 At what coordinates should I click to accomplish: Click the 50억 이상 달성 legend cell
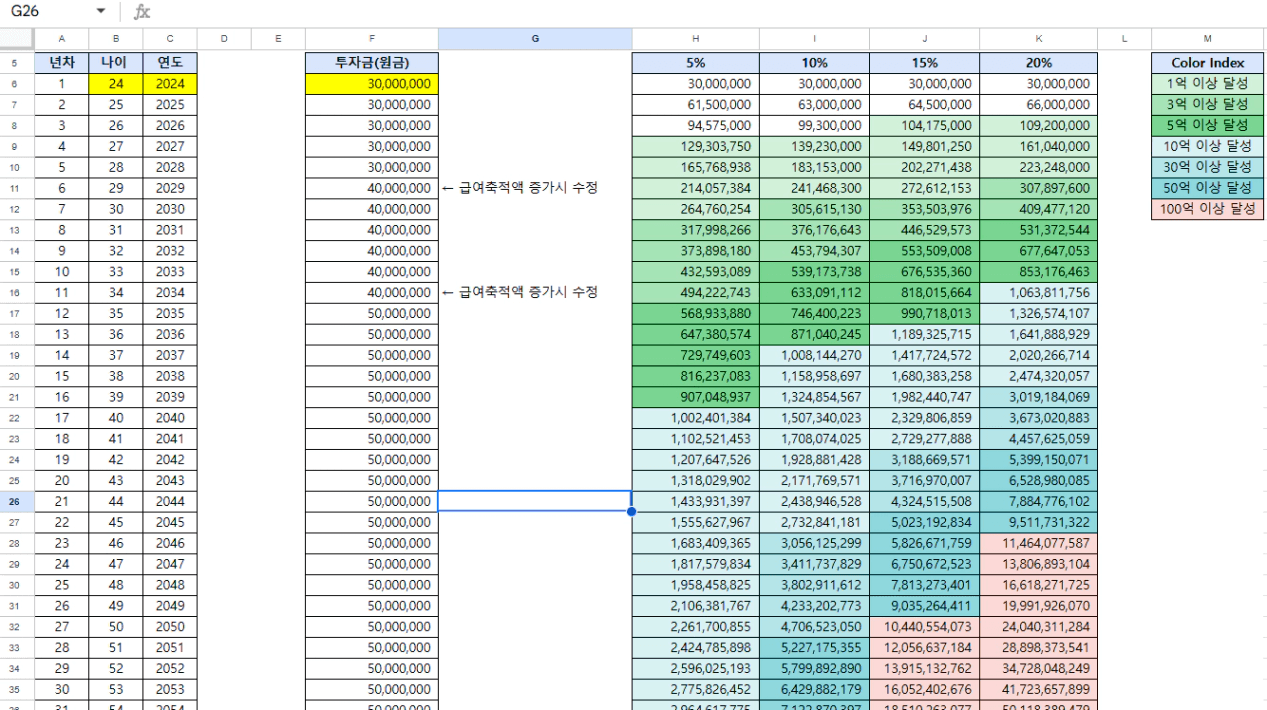[1207, 188]
